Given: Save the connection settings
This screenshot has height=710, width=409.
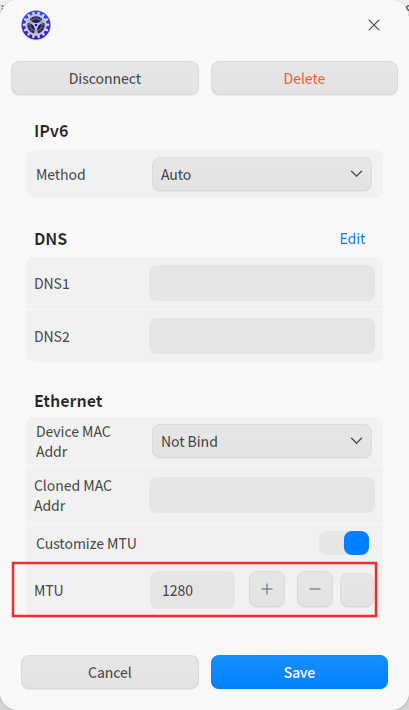Looking at the screenshot, I should (299, 672).
